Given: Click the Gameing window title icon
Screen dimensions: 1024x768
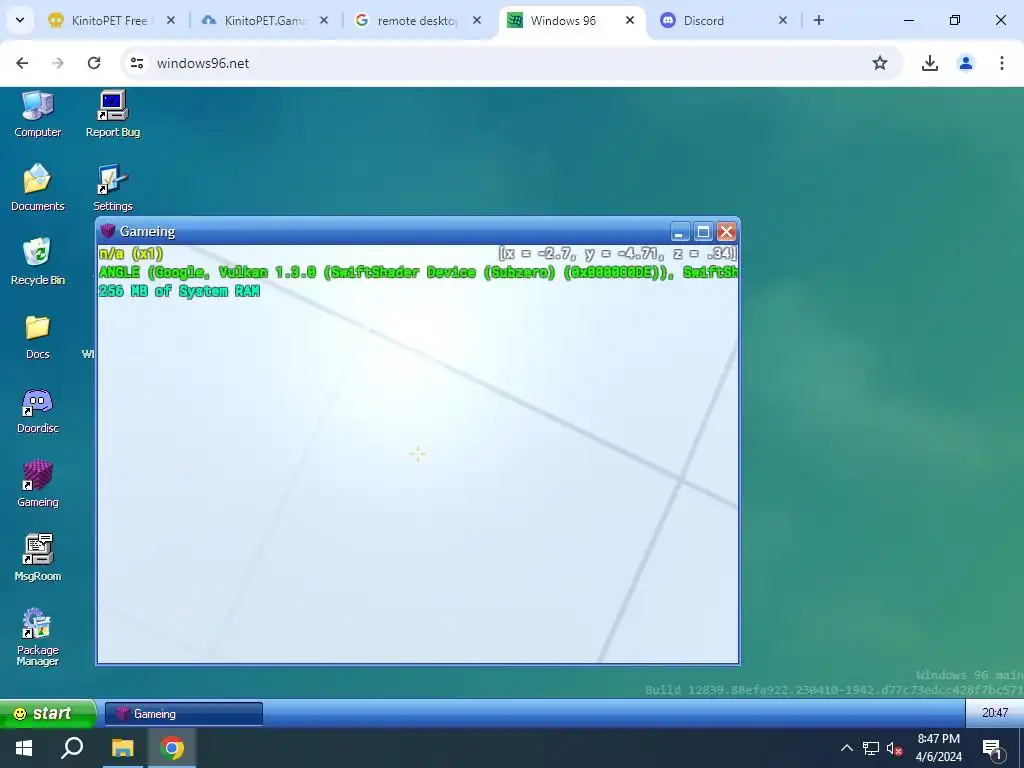Looking at the screenshot, I should [x=108, y=231].
